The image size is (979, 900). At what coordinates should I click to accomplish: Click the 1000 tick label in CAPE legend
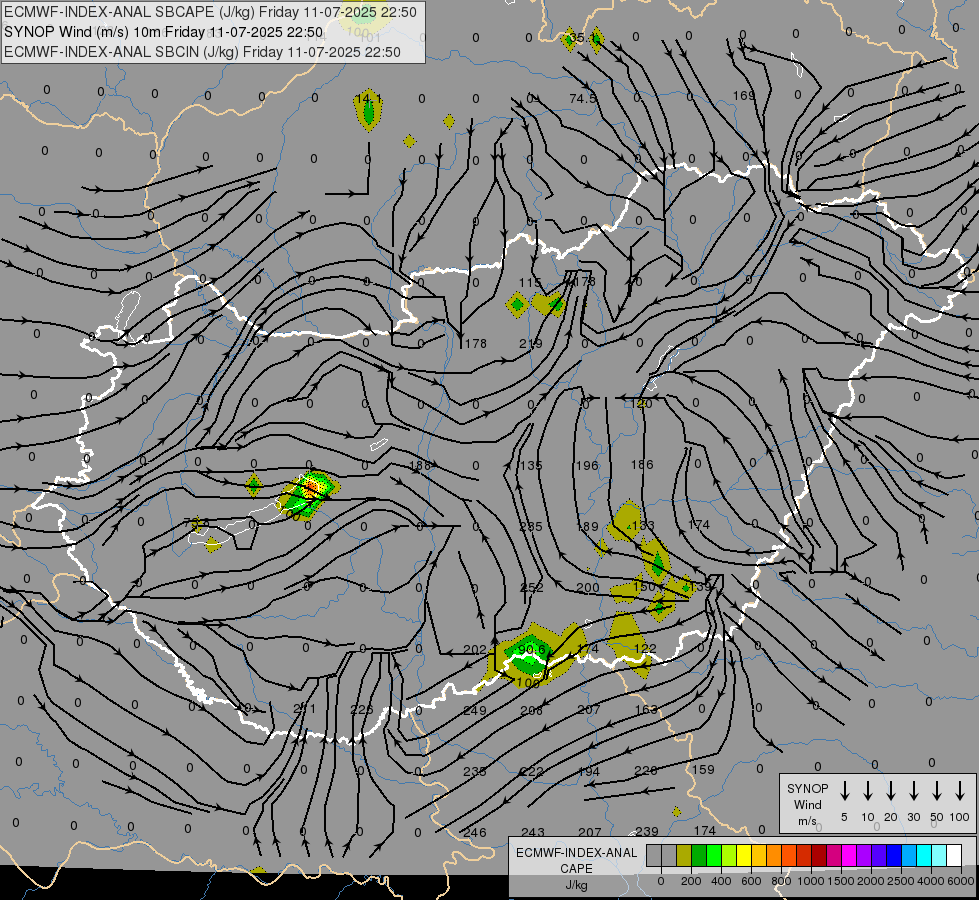[x=810, y=881]
